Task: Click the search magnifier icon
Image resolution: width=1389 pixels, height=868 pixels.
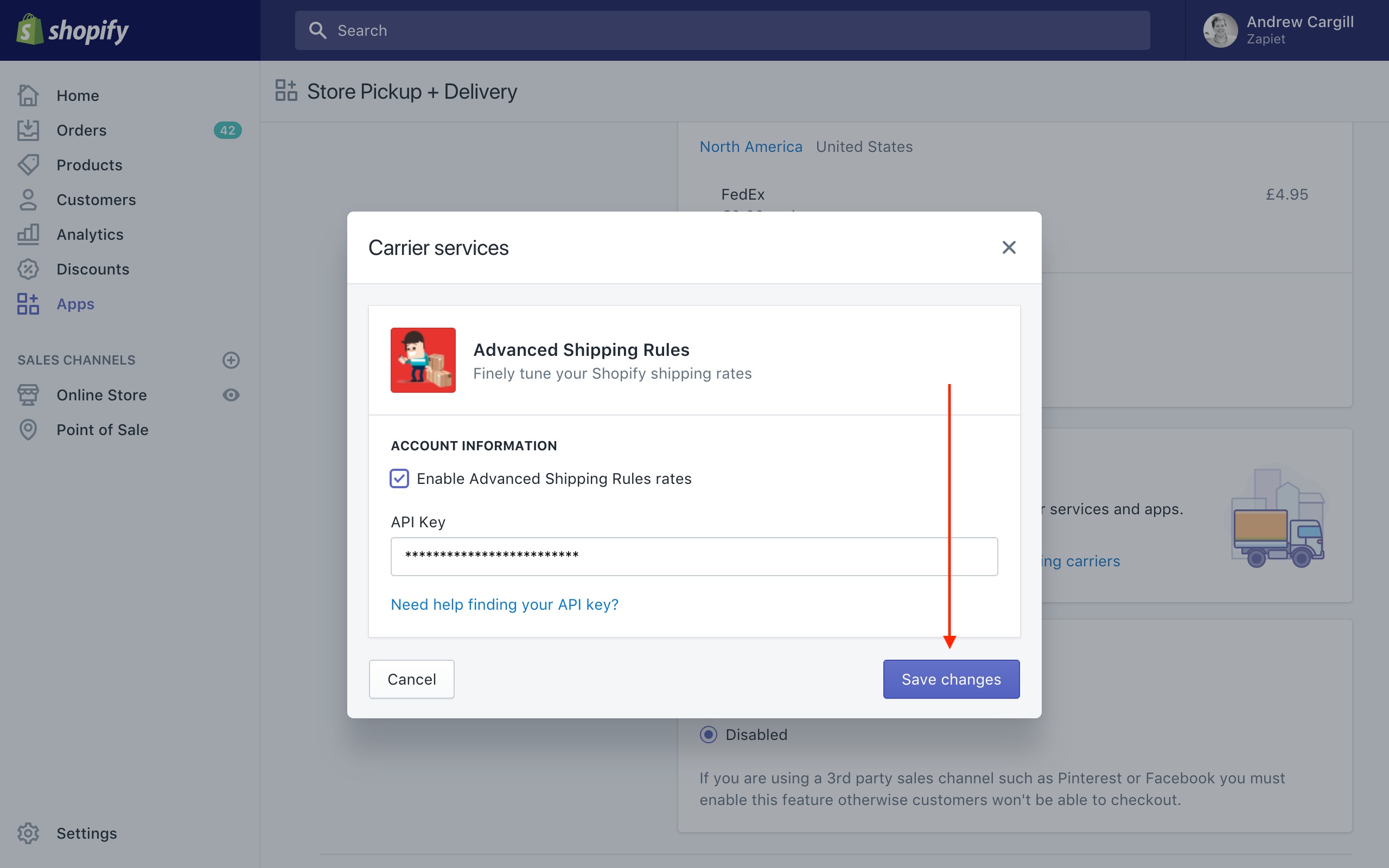Action: (317, 30)
